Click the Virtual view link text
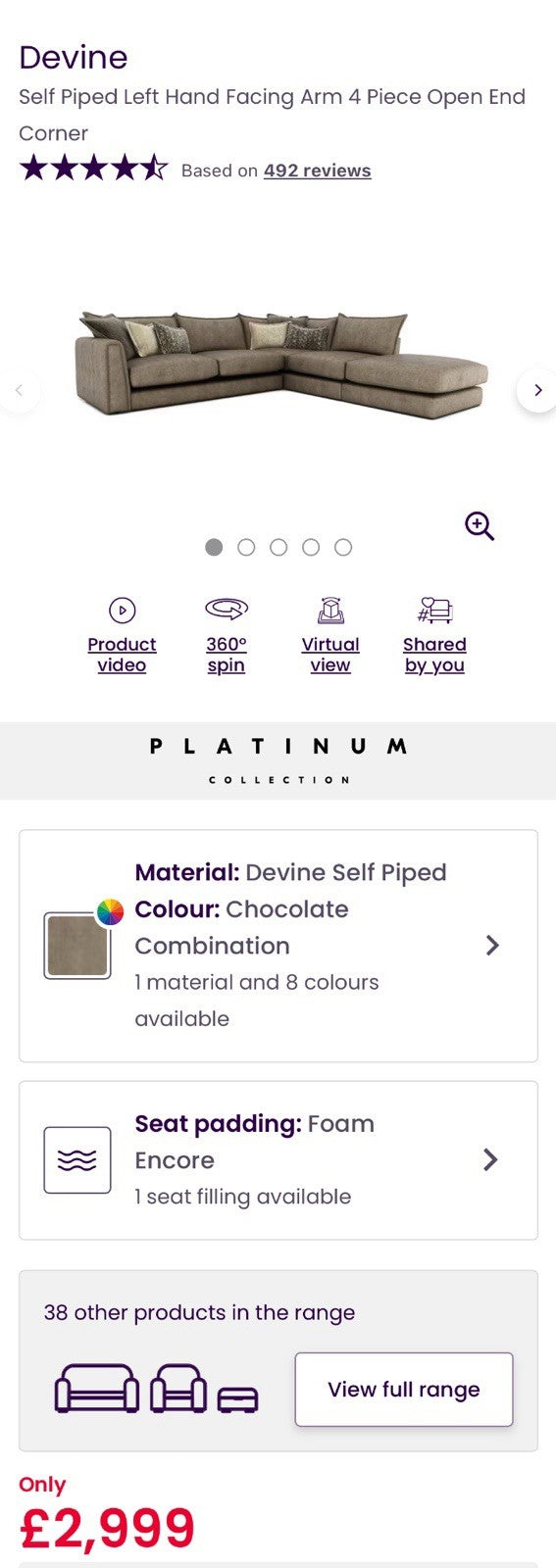This screenshot has width=556, height=1568. click(x=330, y=655)
